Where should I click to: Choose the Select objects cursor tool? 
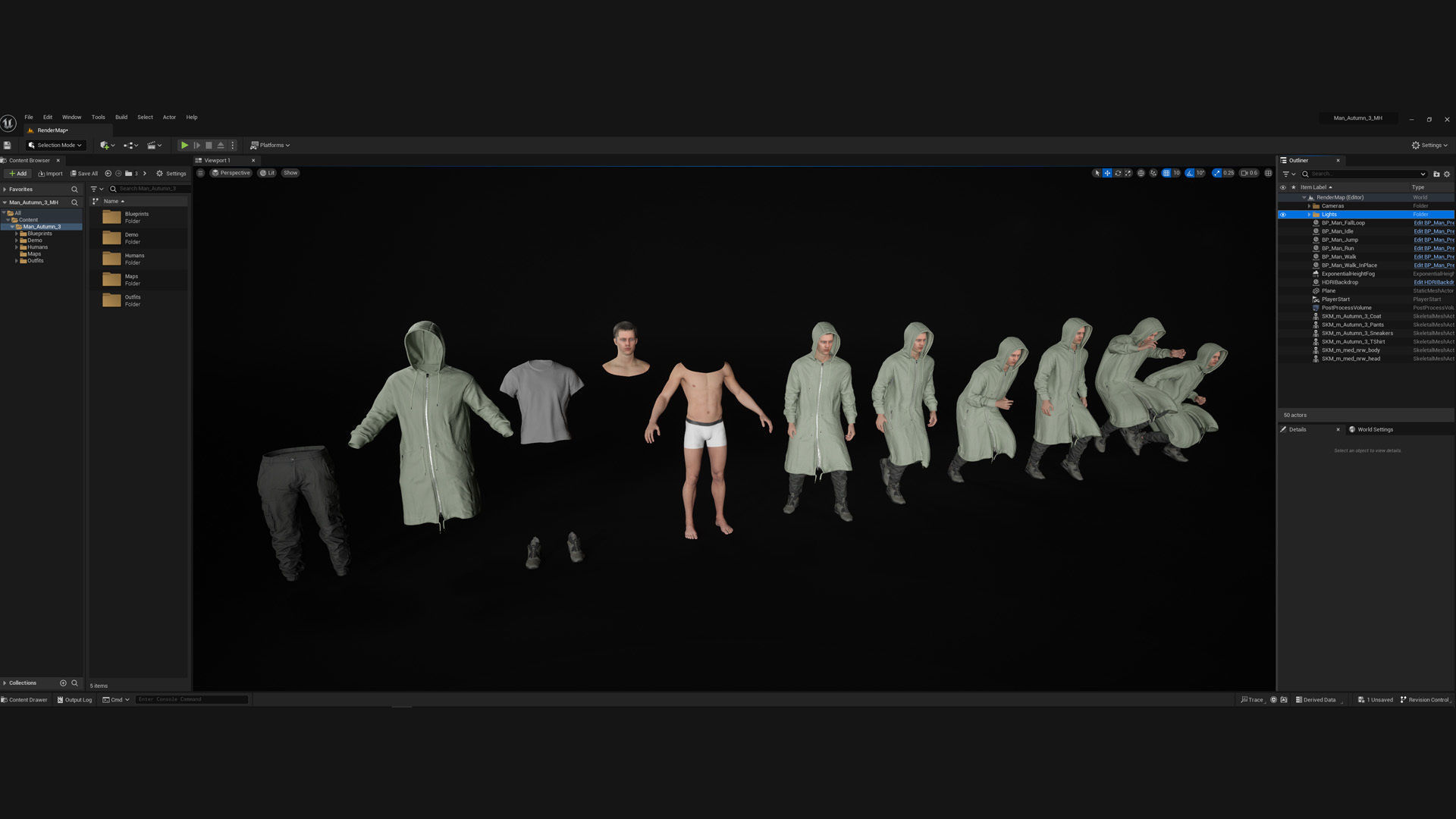click(1097, 173)
